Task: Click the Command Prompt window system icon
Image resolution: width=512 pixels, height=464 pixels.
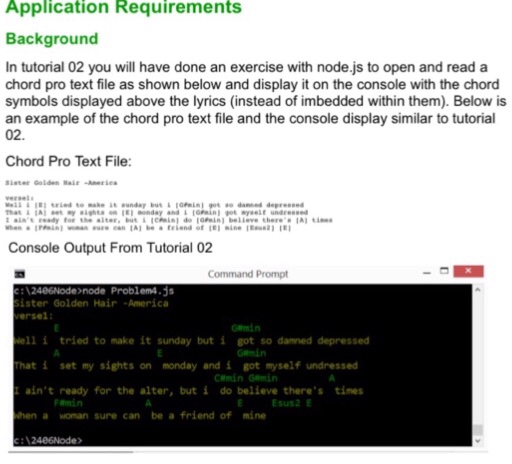Action: point(20,274)
